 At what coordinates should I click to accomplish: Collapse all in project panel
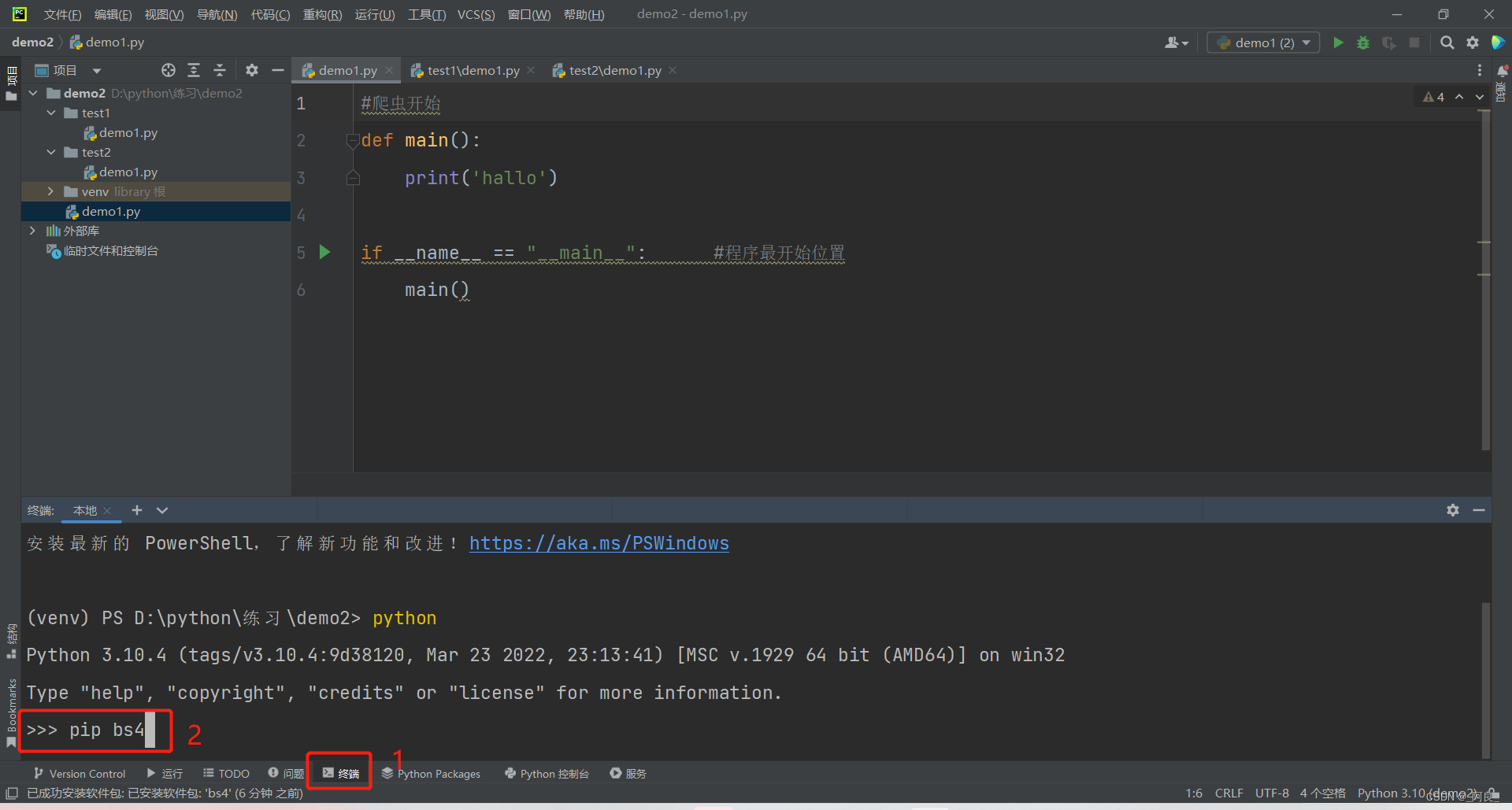(220, 70)
